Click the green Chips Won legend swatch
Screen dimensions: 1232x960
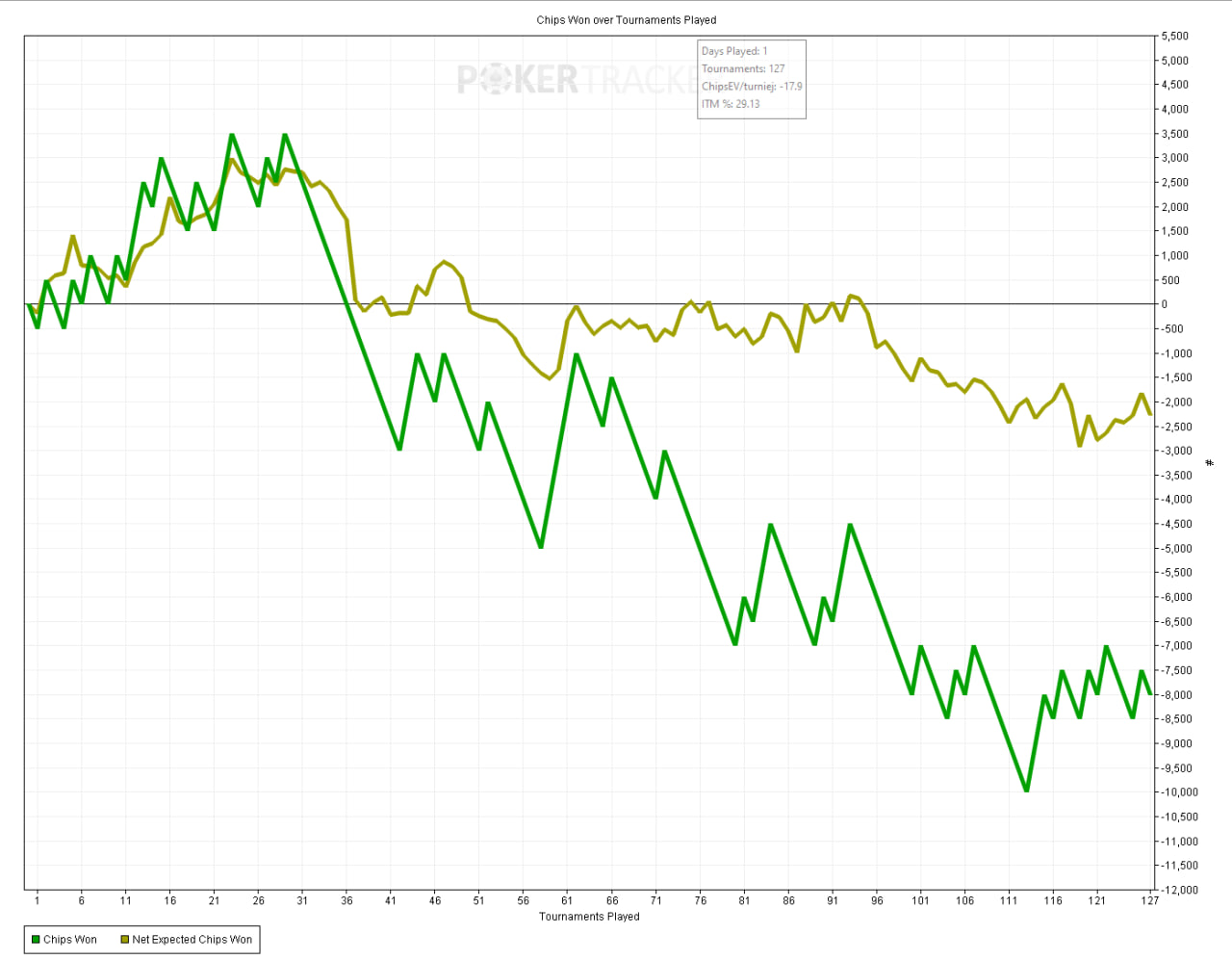(x=36, y=940)
